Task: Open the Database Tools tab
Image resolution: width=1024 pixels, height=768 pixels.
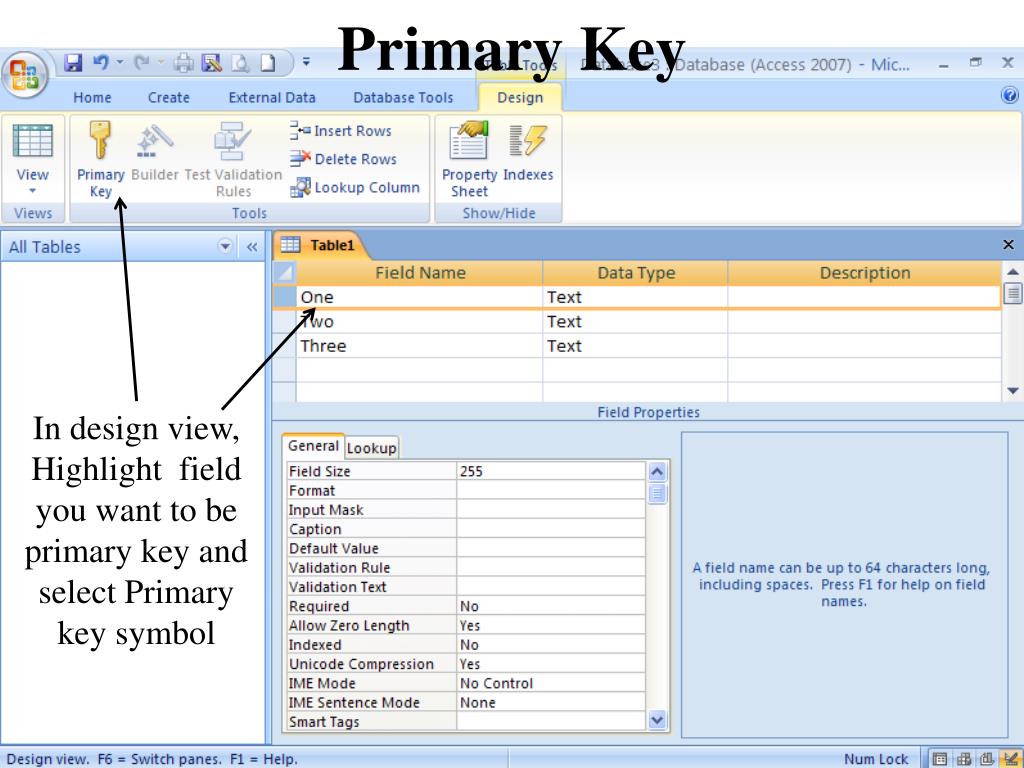Action: [x=403, y=97]
